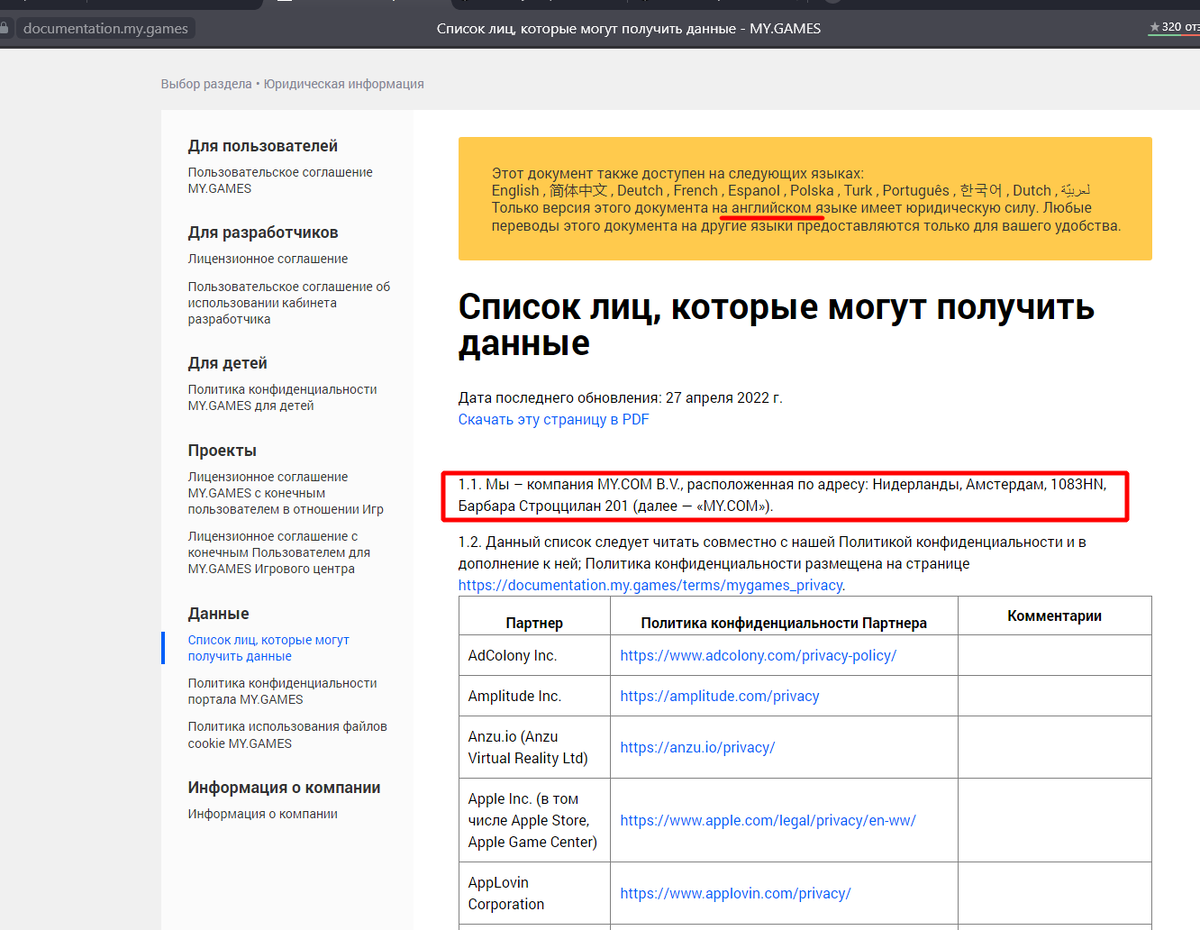Click the documentation.my.games URL field
Image resolution: width=1200 pixels, height=930 pixels.
[x=105, y=29]
